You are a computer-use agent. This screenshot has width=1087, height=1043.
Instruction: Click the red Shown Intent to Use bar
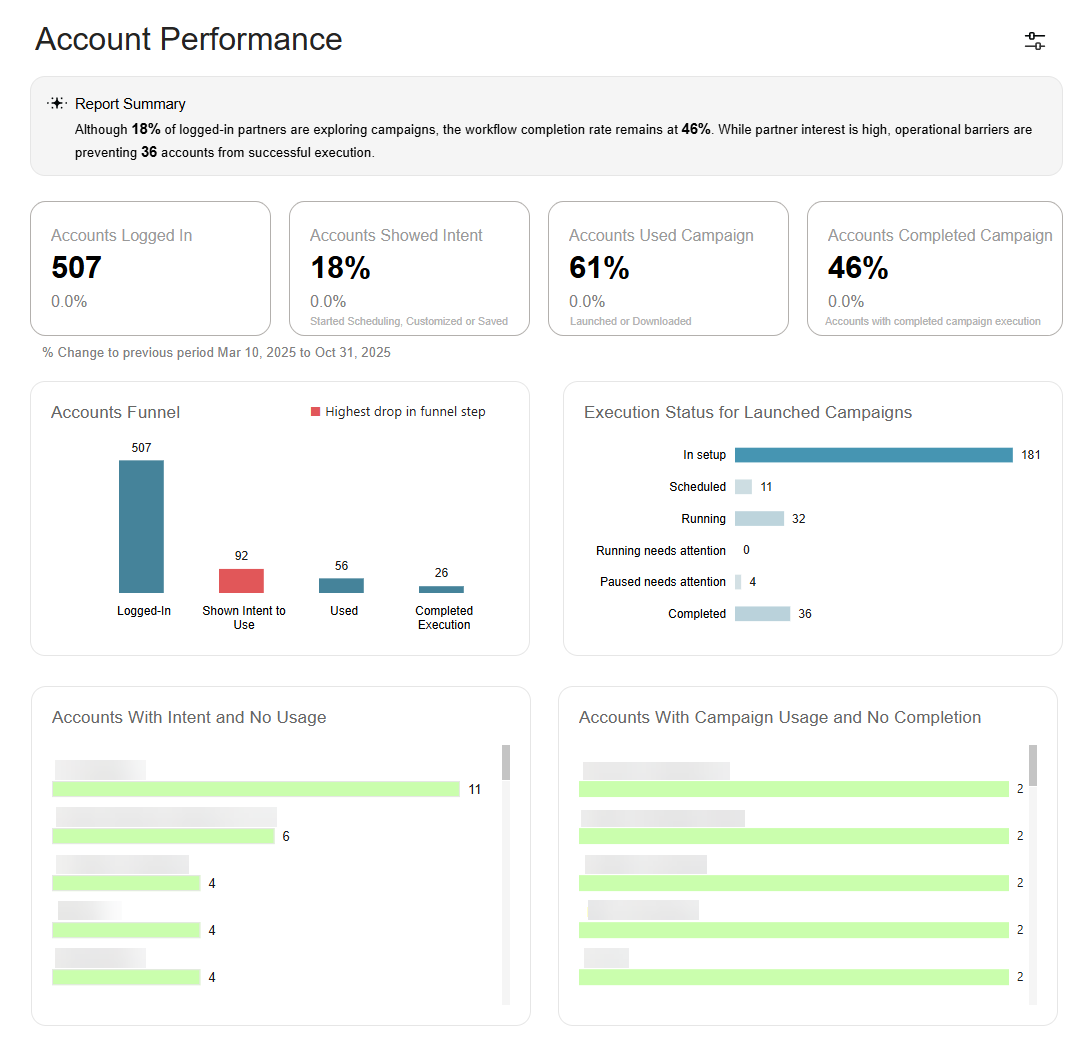click(x=241, y=581)
